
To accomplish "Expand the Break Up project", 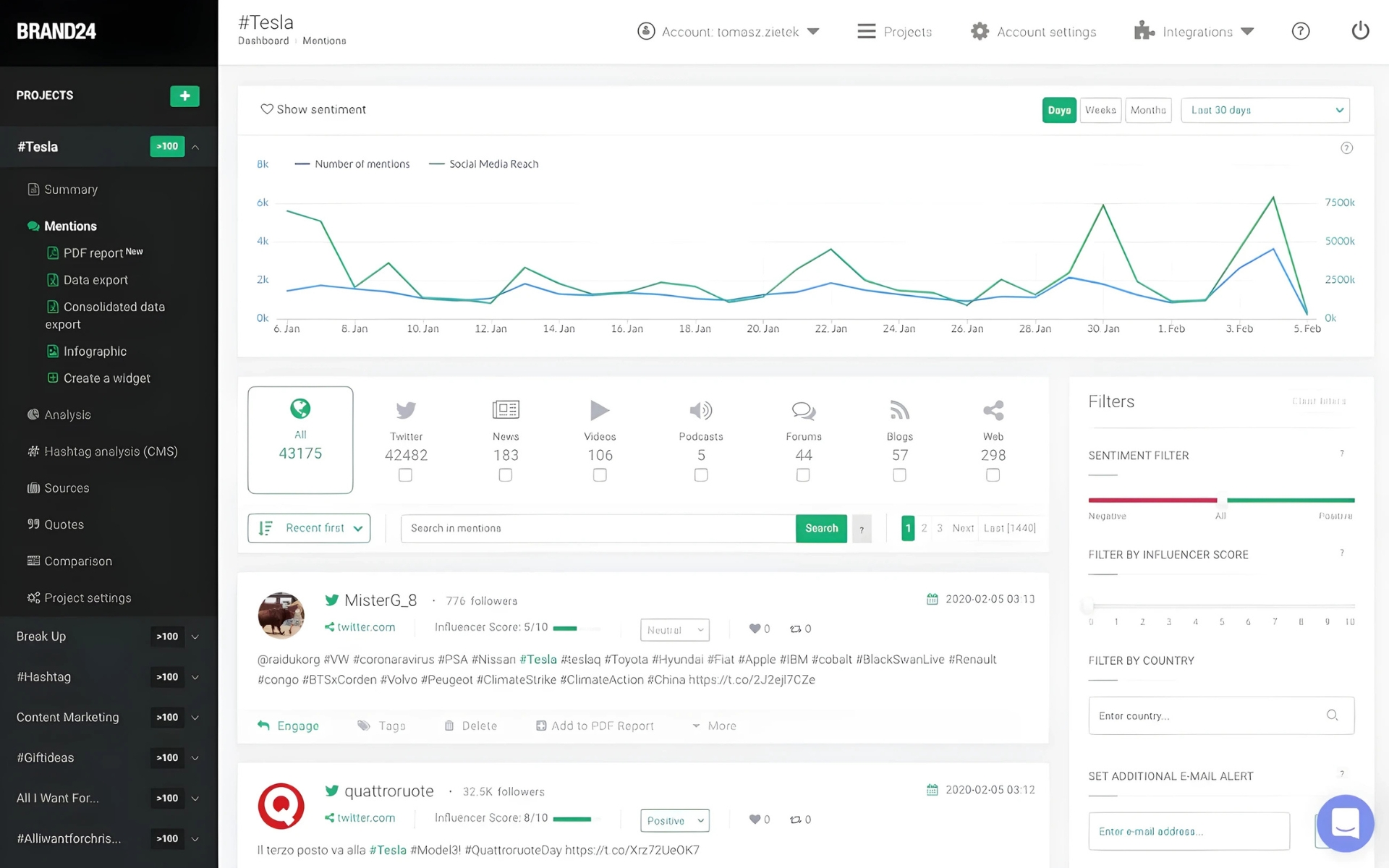I will point(195,637).
